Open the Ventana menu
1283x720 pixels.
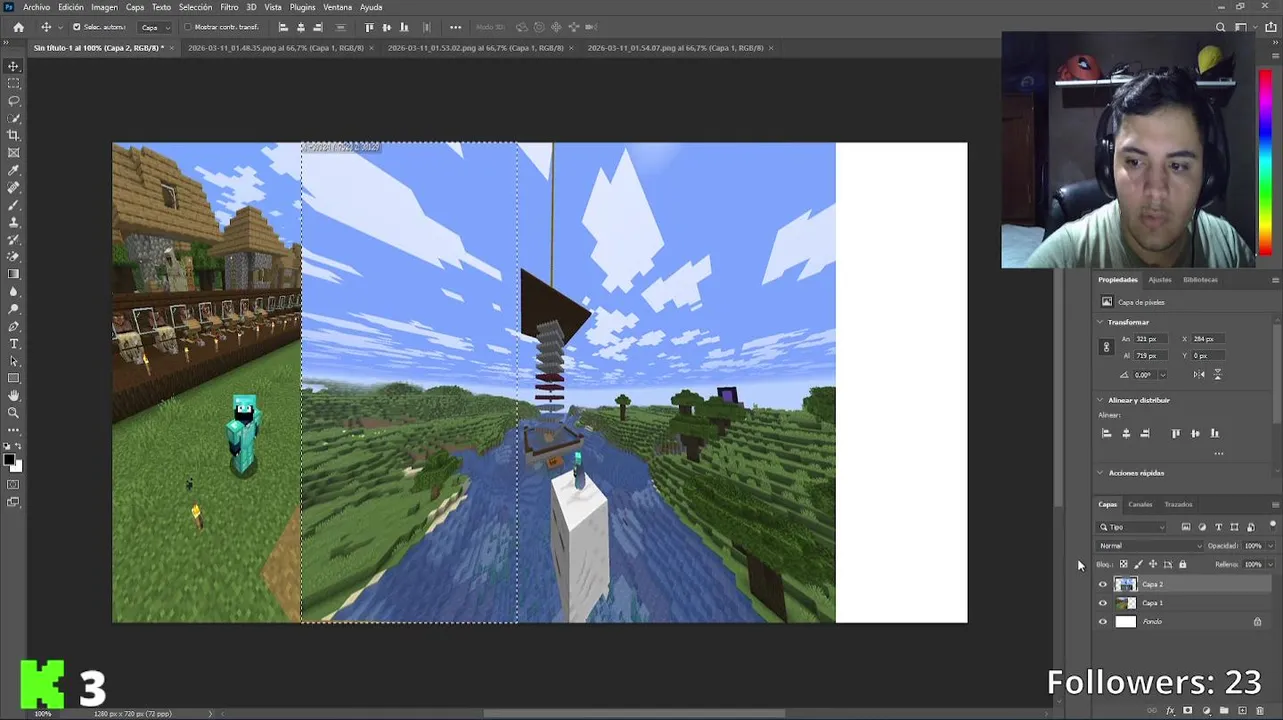337,7
